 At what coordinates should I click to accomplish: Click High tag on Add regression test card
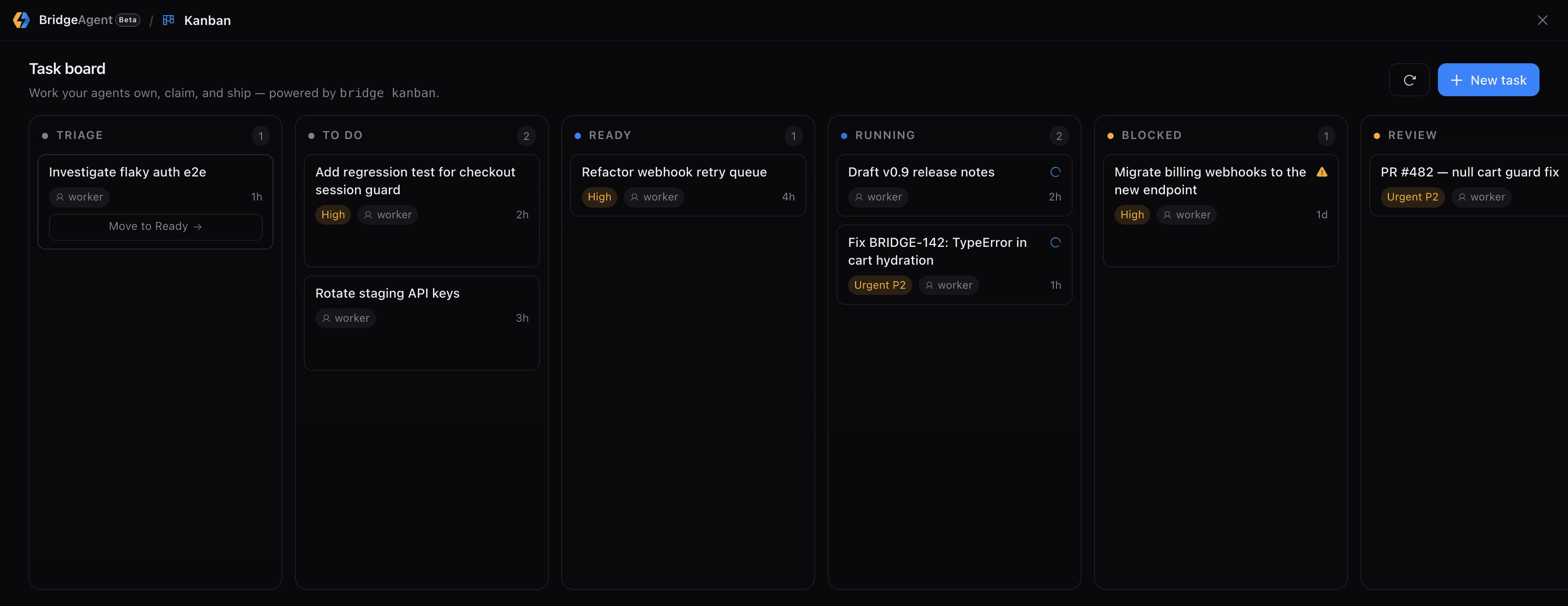(333, 215)
